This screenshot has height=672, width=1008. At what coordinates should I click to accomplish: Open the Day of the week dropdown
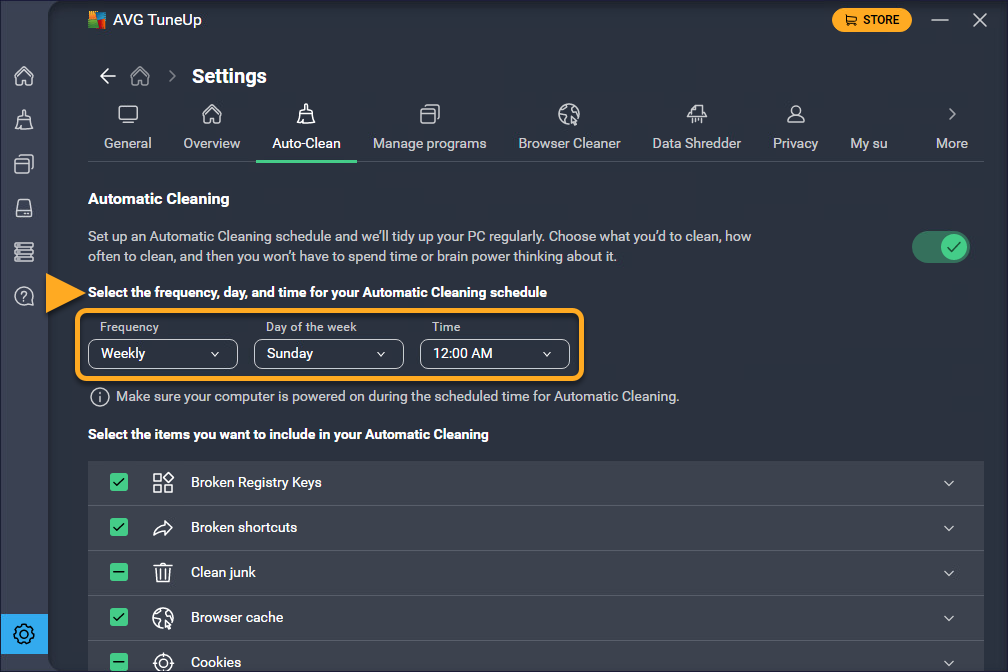(x=328, y=354)
